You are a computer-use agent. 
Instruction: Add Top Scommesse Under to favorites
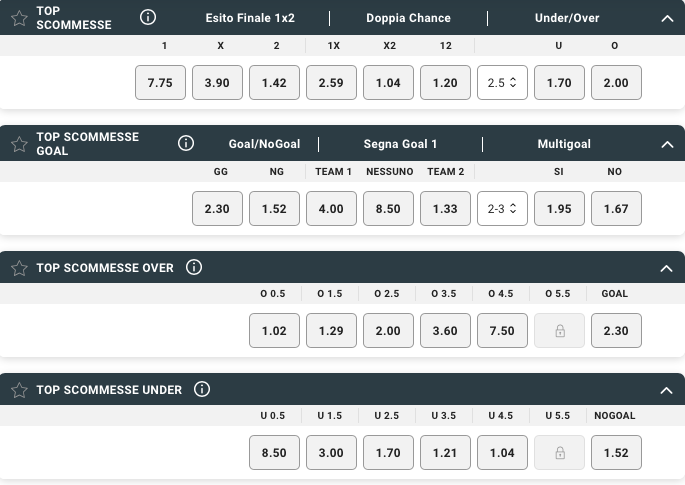pos(19,390)
